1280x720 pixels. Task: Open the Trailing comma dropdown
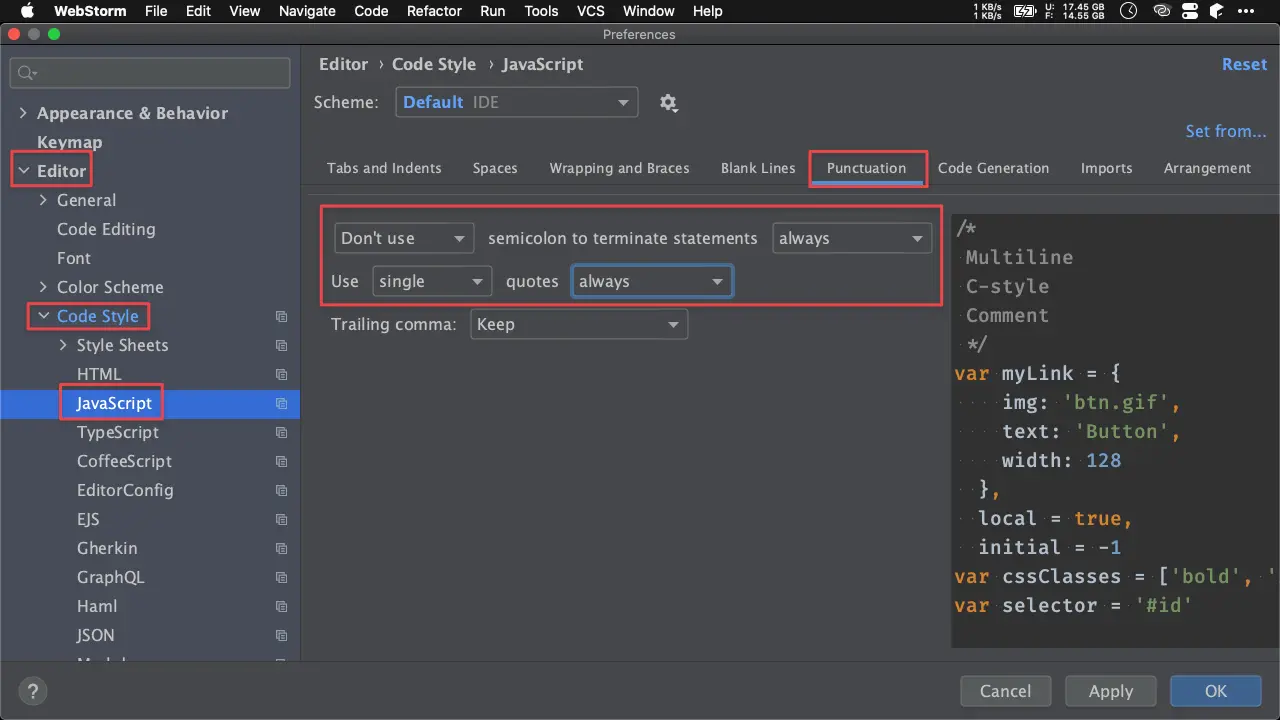578,325
